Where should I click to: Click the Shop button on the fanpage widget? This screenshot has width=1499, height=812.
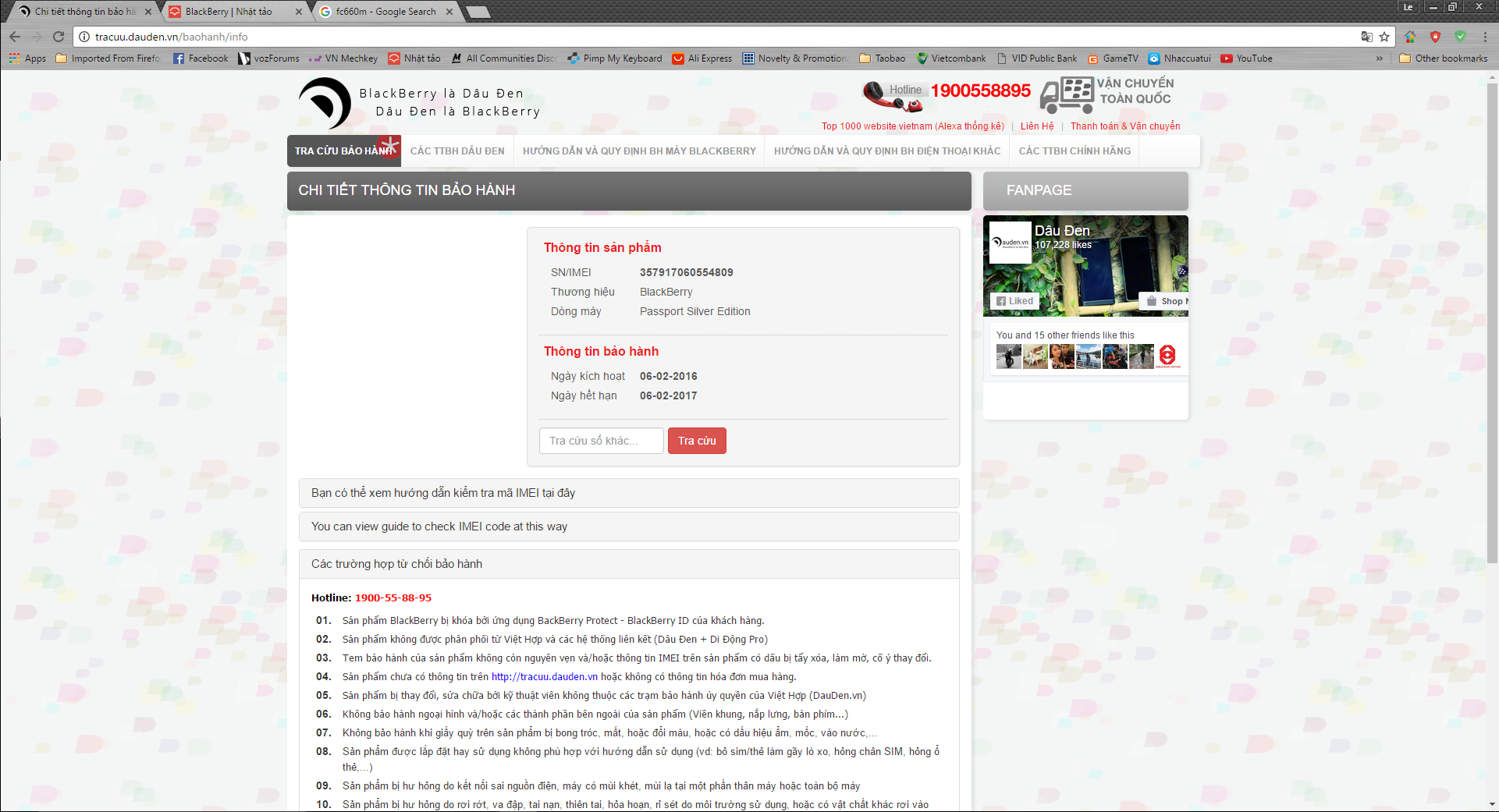tap(1166, 301)
